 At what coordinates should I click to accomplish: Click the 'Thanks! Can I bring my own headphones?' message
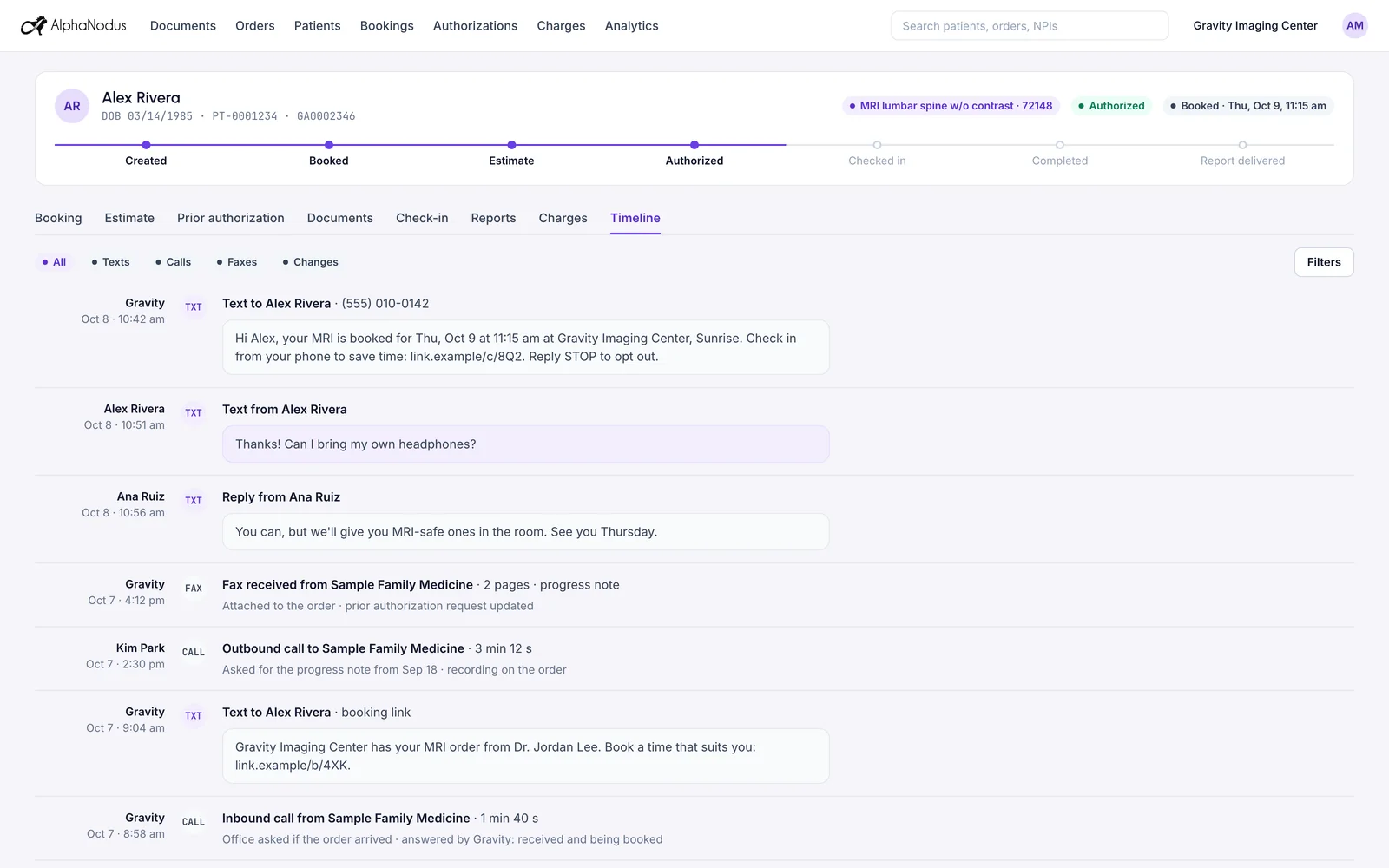[x=526, y=444]
